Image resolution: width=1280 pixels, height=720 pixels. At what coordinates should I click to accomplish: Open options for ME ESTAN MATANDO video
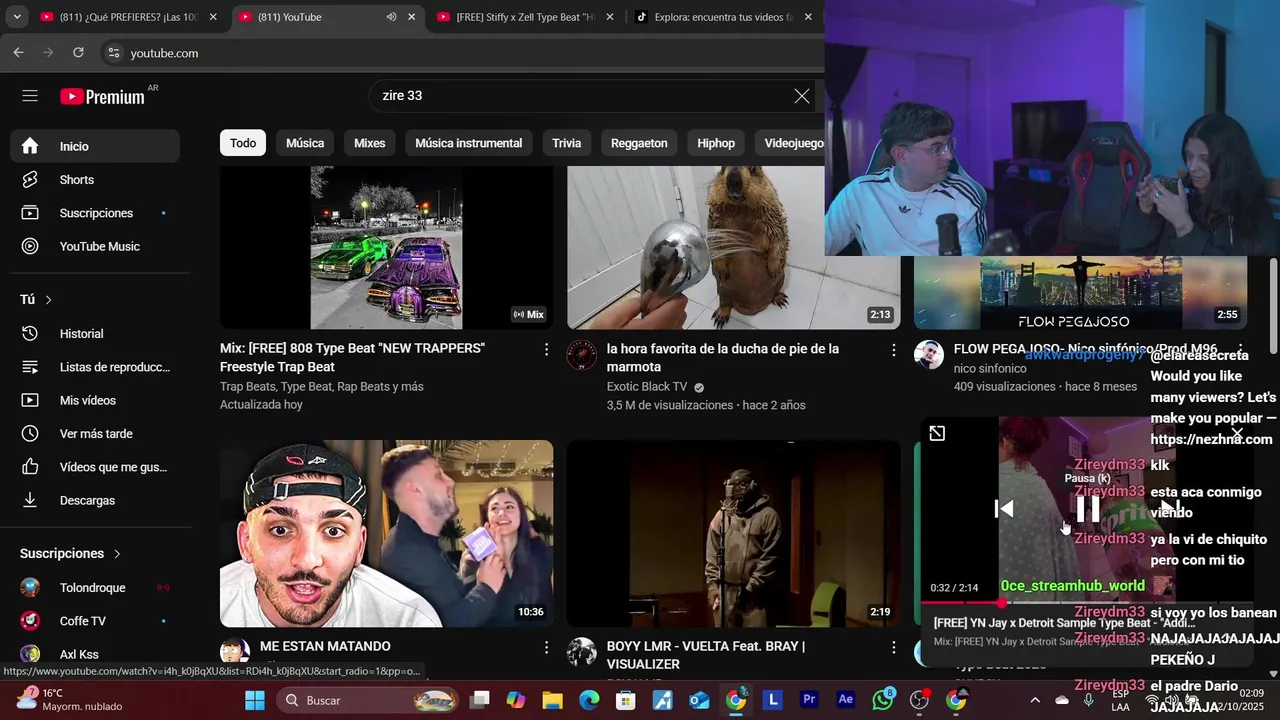pos(546,647)
